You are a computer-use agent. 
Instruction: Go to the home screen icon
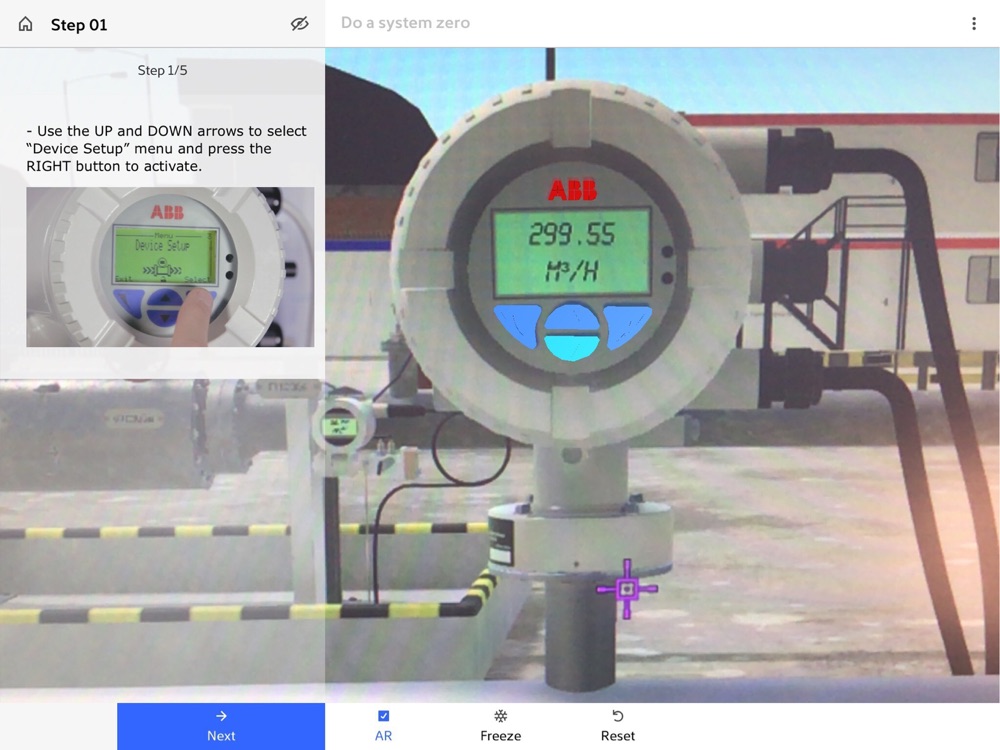point(26,24)
